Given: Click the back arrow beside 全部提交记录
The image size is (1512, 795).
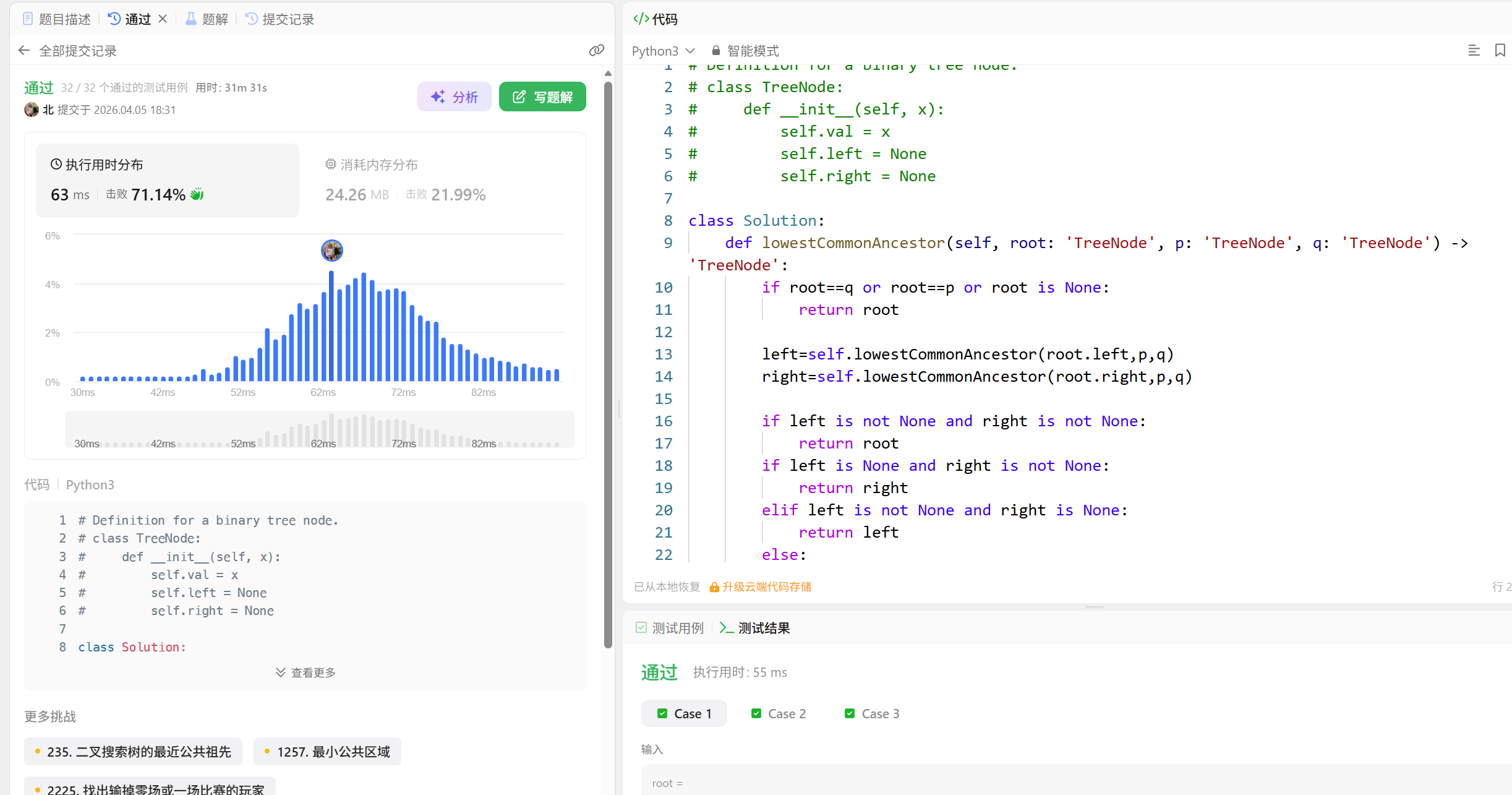Looking at the screenshot, I should (x=24, y=51).
